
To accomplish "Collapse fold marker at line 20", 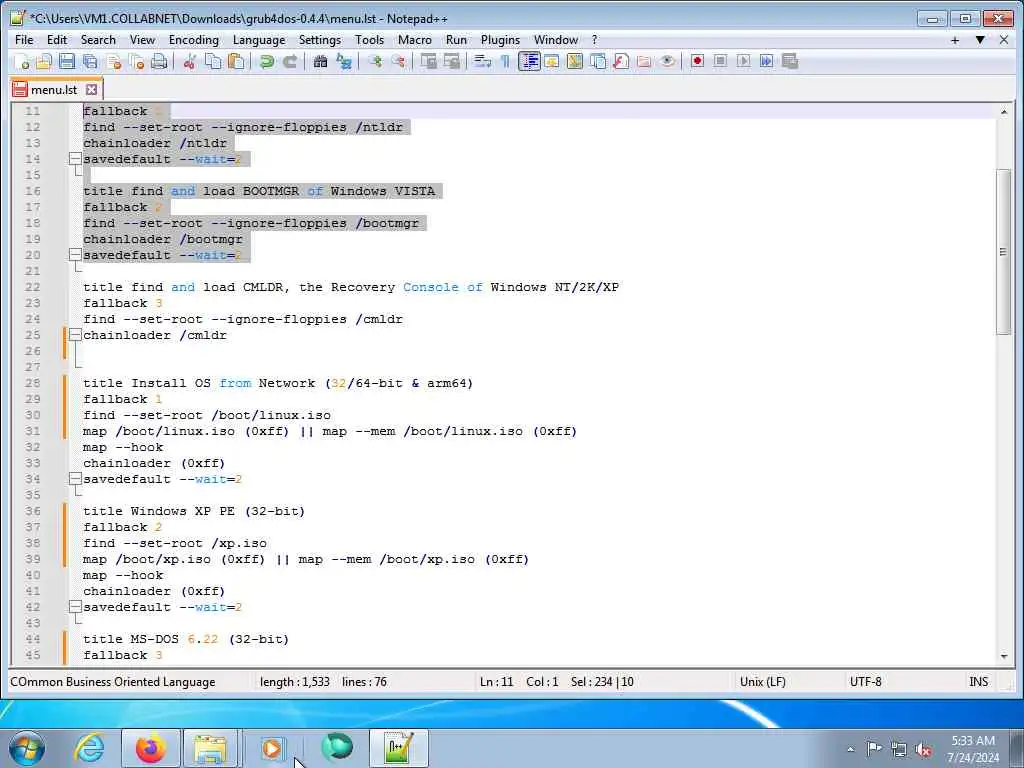I will 75,255.
